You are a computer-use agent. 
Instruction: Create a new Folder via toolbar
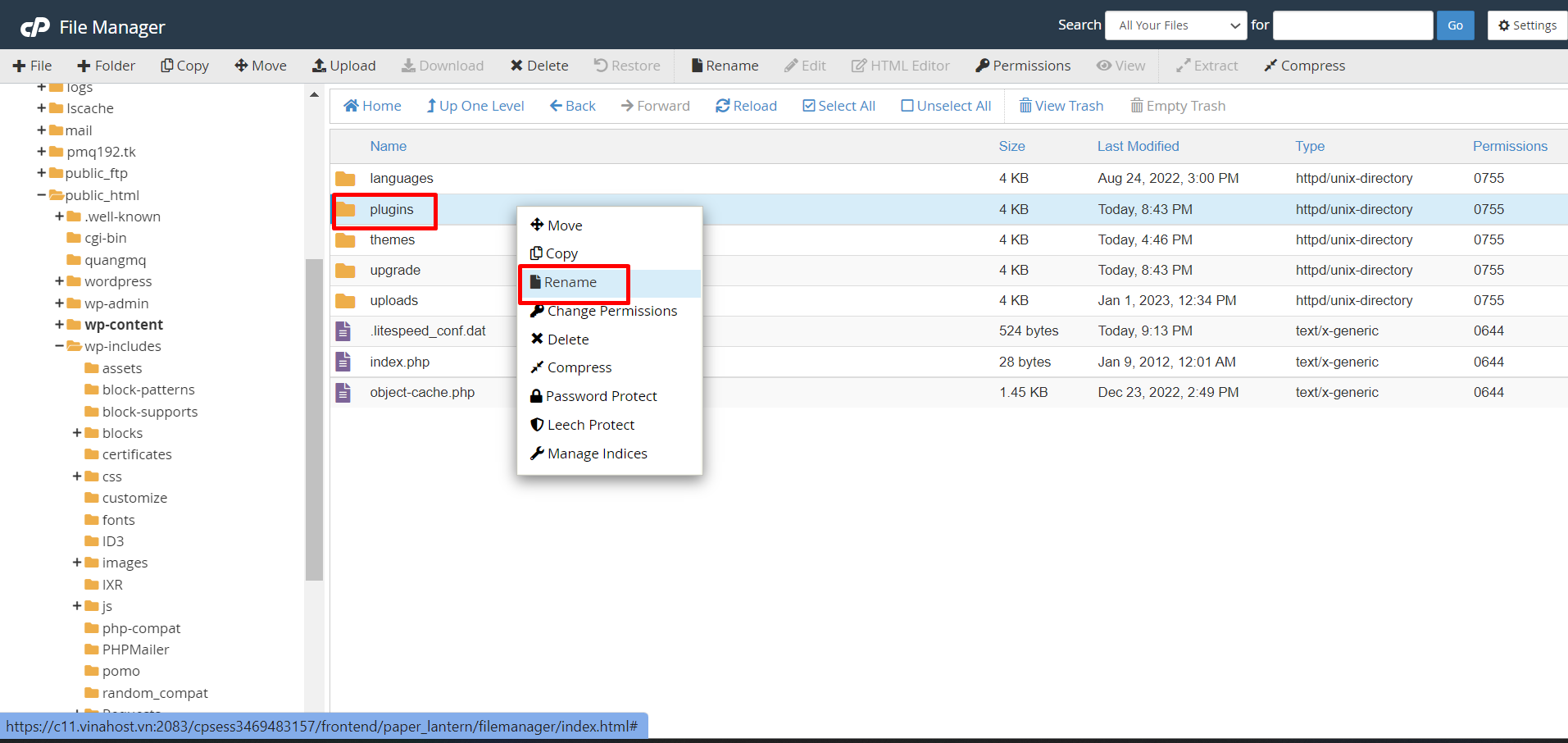click(106, 66)
